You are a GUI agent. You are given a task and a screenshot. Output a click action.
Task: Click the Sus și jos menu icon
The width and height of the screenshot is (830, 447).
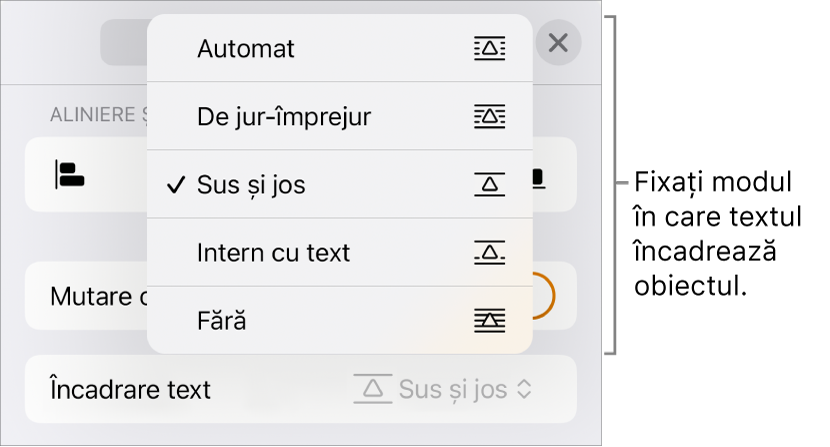[x=489, y=184]
